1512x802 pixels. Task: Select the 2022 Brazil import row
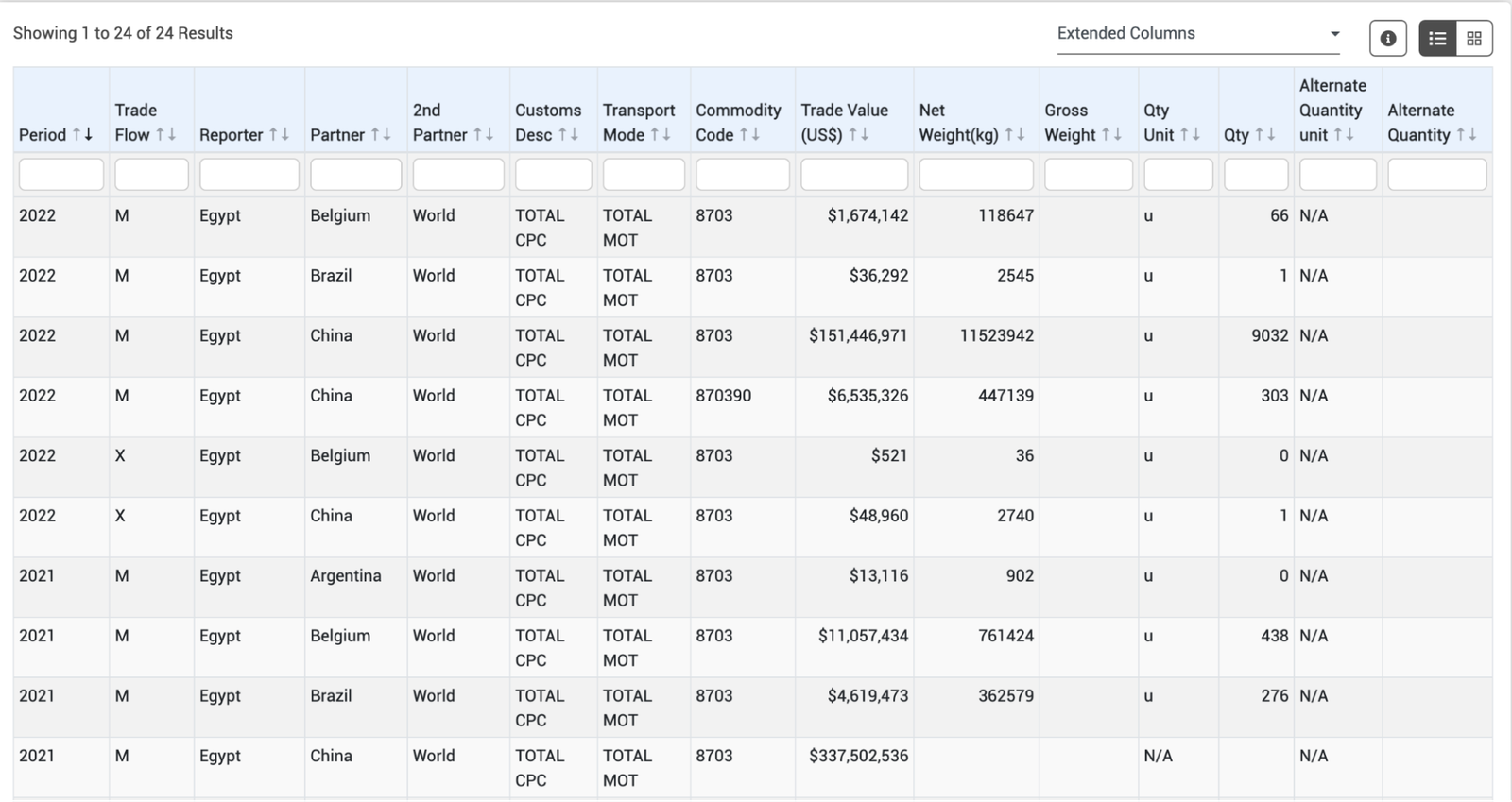pos(331,276)
